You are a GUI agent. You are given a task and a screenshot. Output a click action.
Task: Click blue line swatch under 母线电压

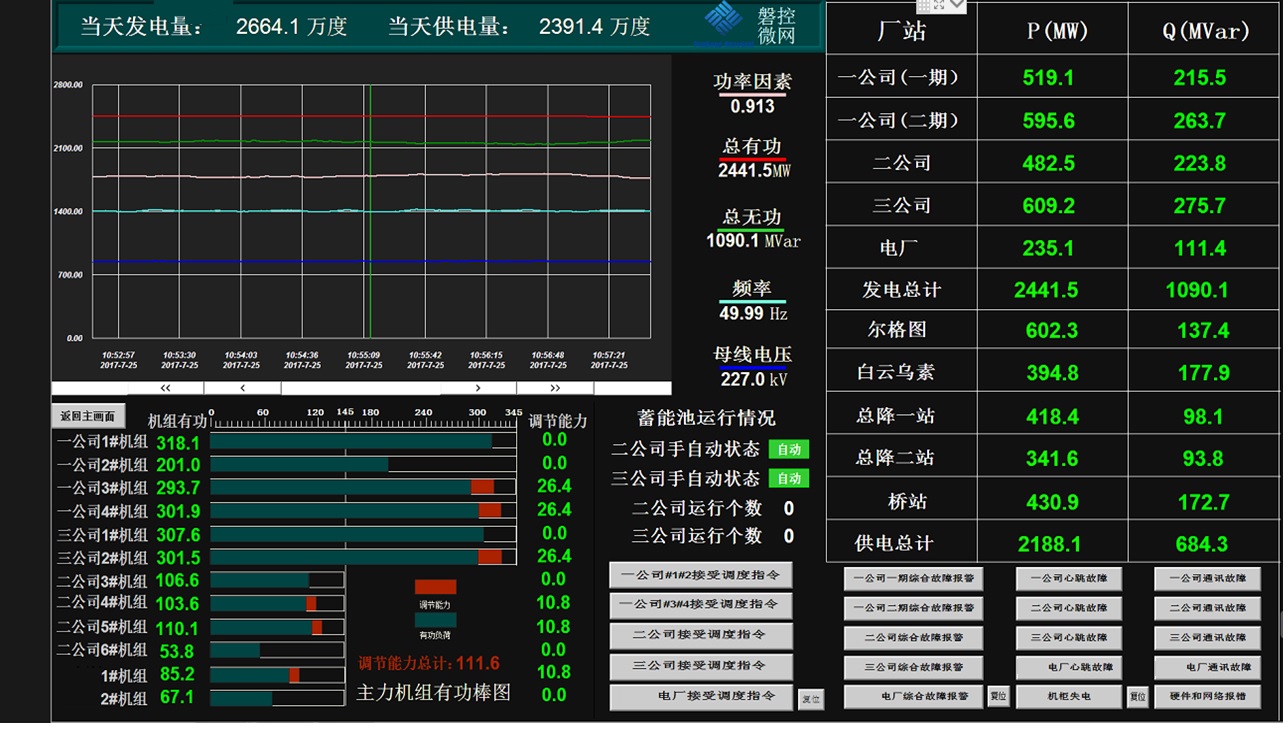pos(753,369)
